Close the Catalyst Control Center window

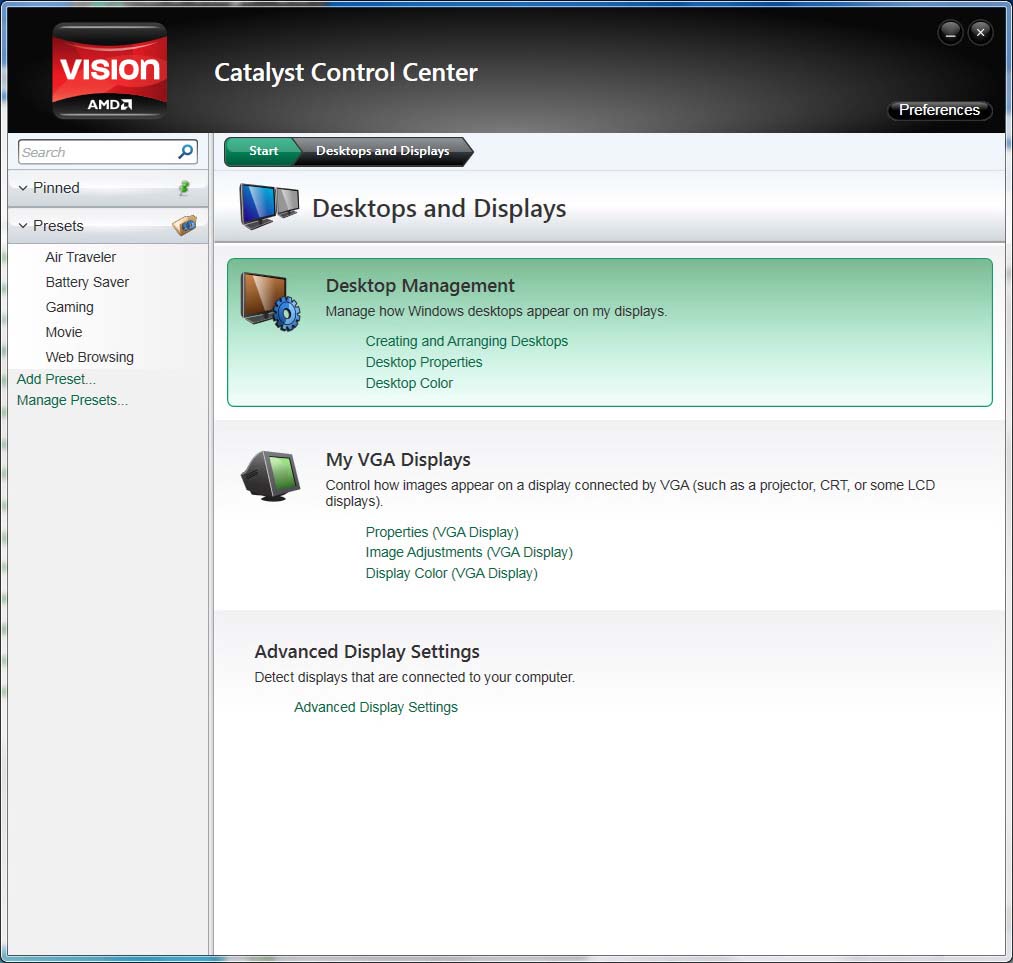pos(980,32)
